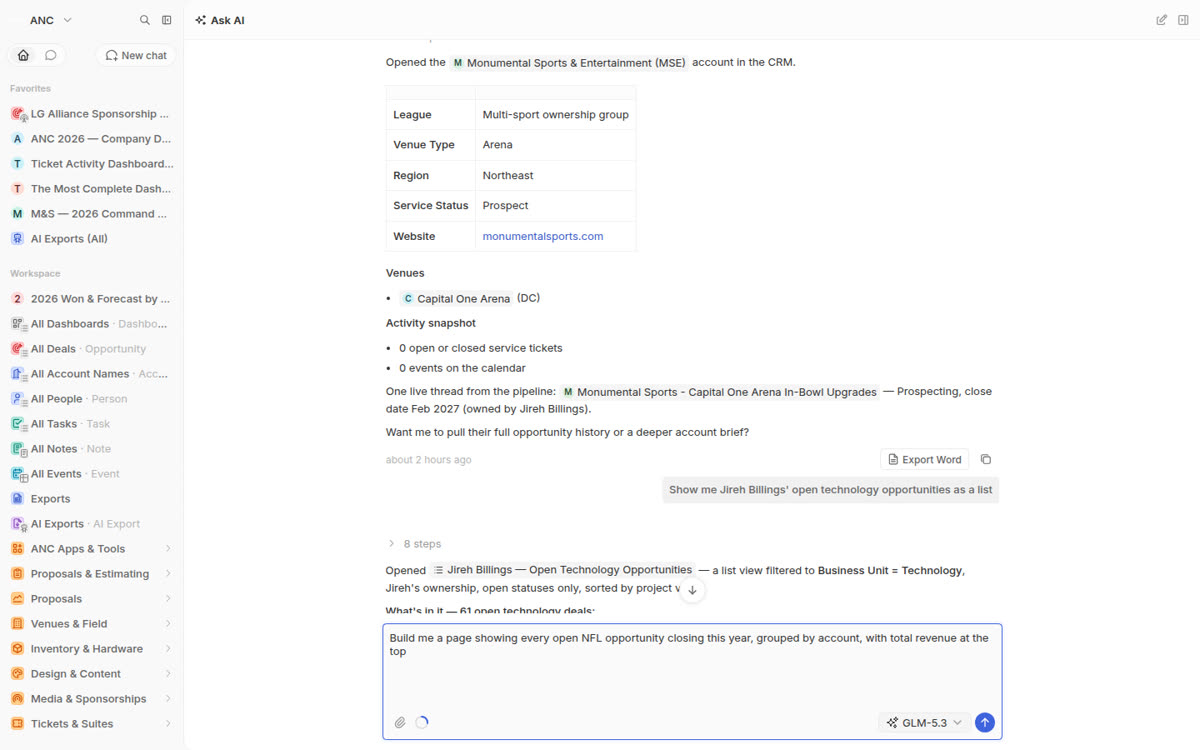
Task: Open the GLM-5.3 model dropdown
Action: [x=925, y=722]
